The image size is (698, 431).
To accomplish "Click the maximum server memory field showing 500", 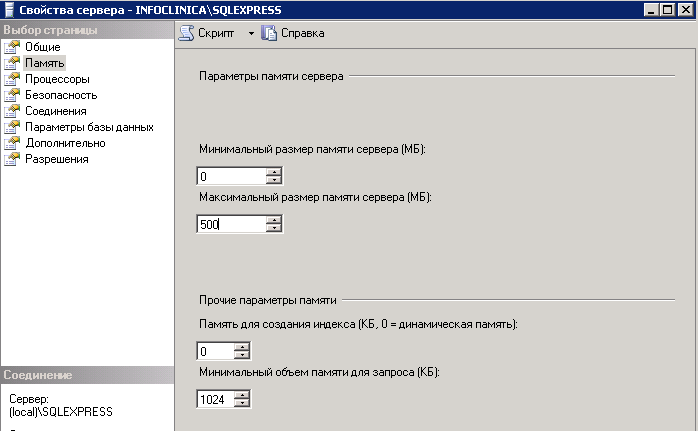I will 231,224.
